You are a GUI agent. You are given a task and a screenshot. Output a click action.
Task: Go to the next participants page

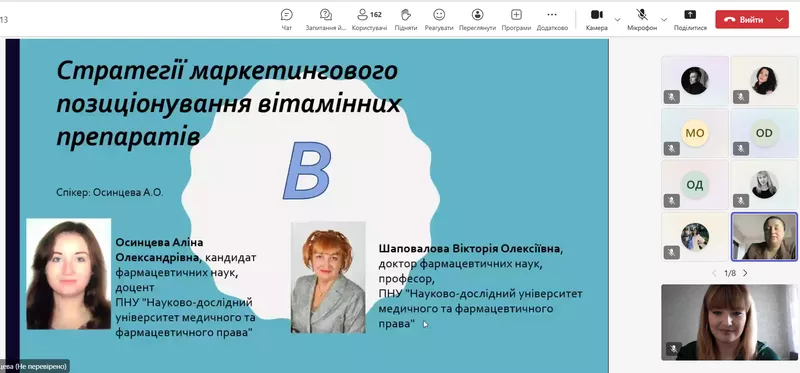tap(745, 273)
